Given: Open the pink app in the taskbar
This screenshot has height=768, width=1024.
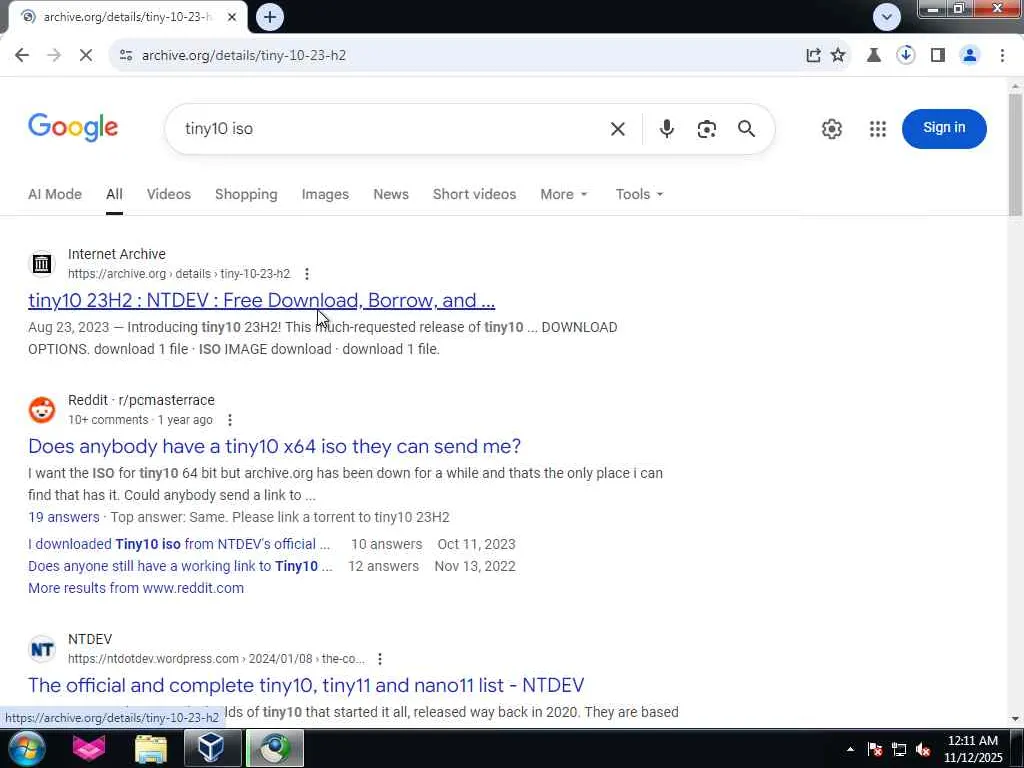Looking at the screenshot, I should pos(89,748).
